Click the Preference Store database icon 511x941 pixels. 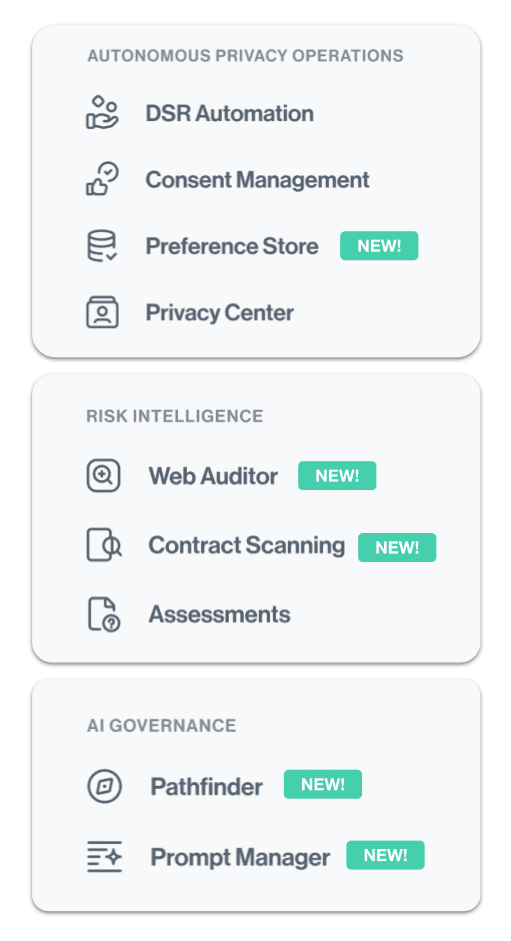(x=102, y=246)
